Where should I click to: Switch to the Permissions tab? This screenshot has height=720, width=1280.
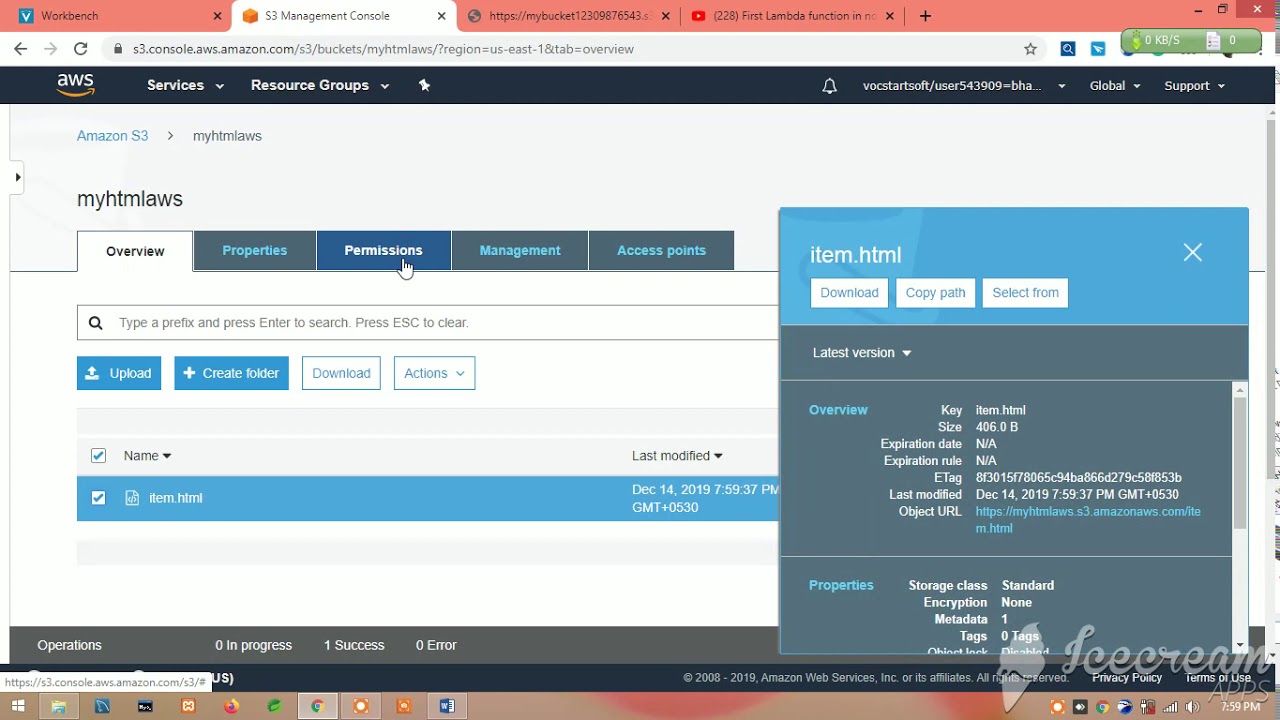(384, 250)
